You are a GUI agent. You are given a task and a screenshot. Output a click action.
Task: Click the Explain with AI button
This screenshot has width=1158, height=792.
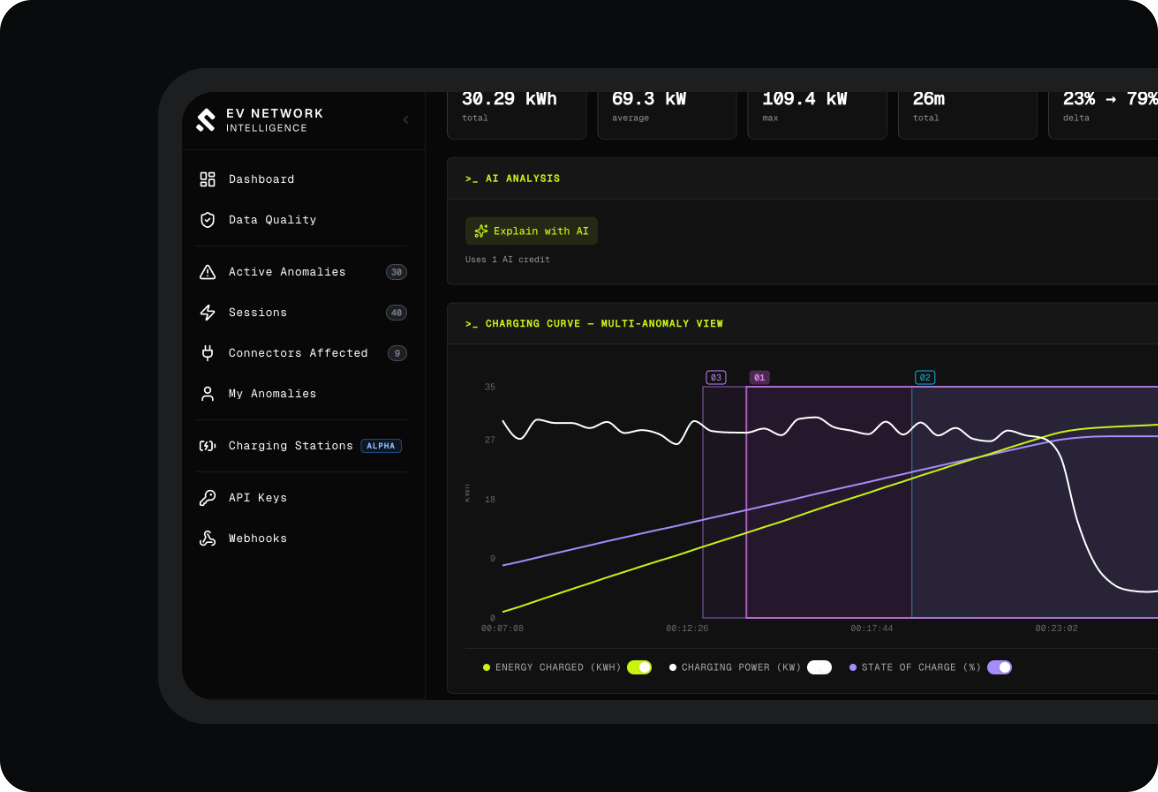pyautogui.click(x=531, y=231)
